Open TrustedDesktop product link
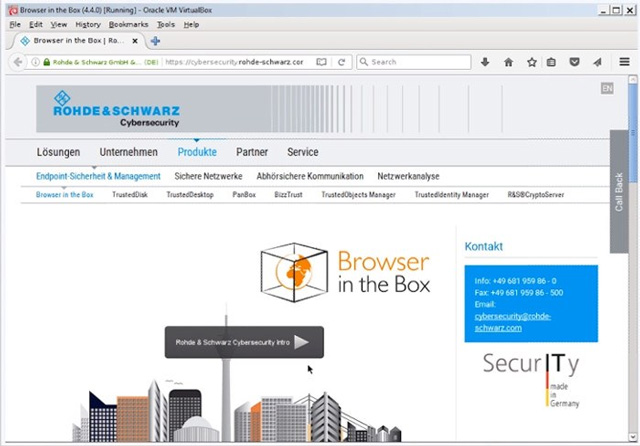 190,195
